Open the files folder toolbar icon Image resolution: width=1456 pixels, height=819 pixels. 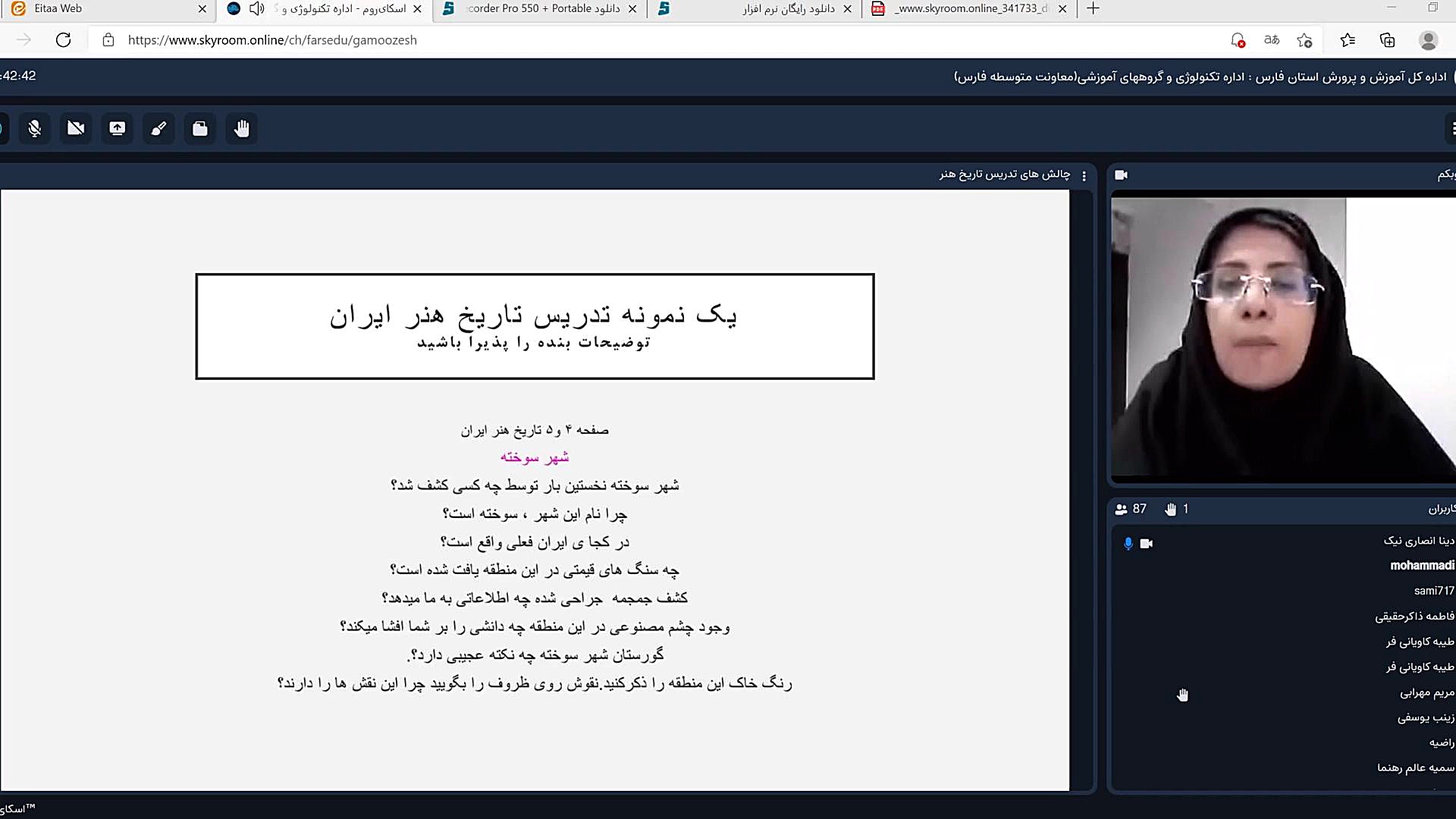200,128
